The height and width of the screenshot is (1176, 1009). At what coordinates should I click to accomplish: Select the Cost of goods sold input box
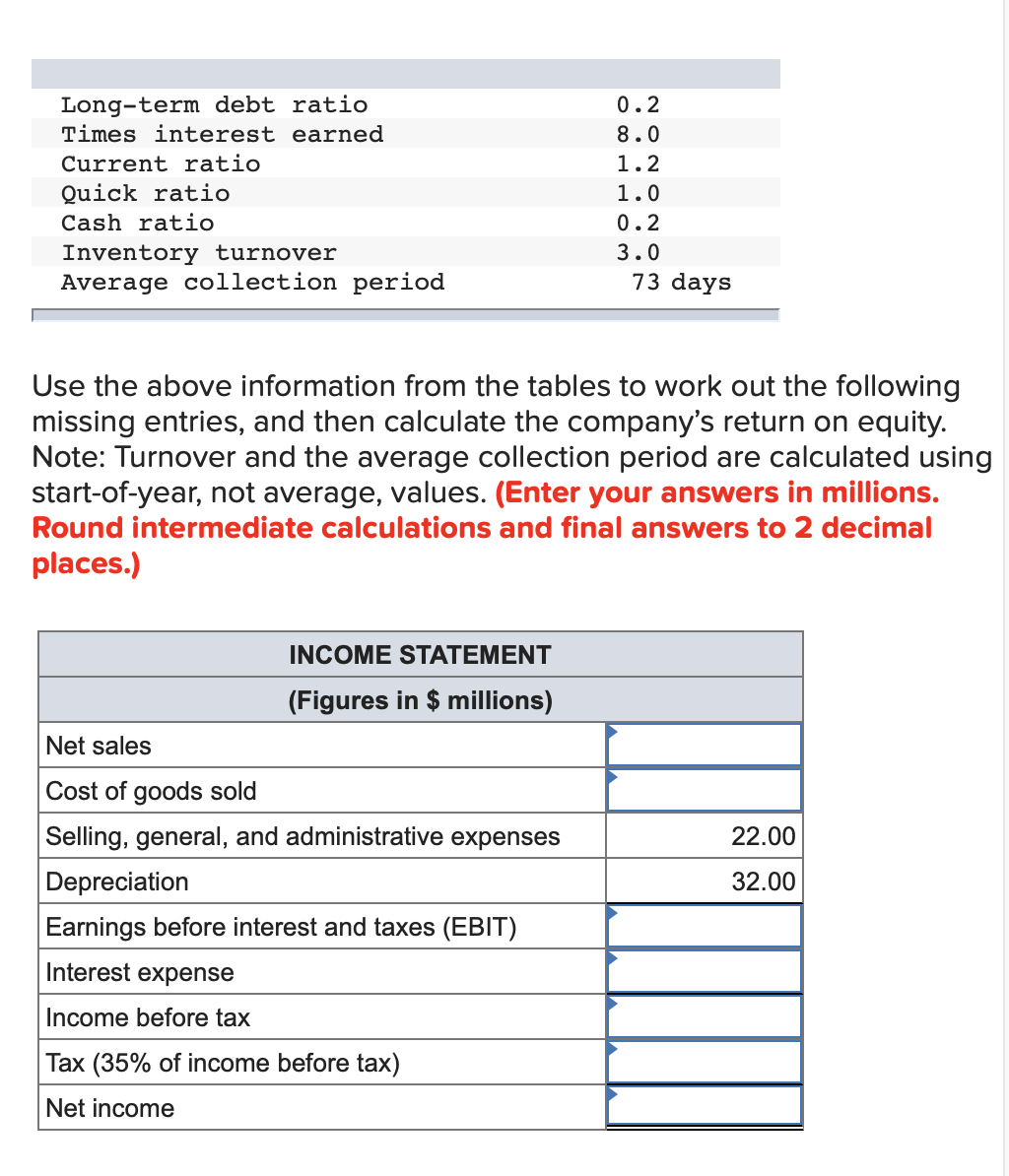(x=705, y=789)
